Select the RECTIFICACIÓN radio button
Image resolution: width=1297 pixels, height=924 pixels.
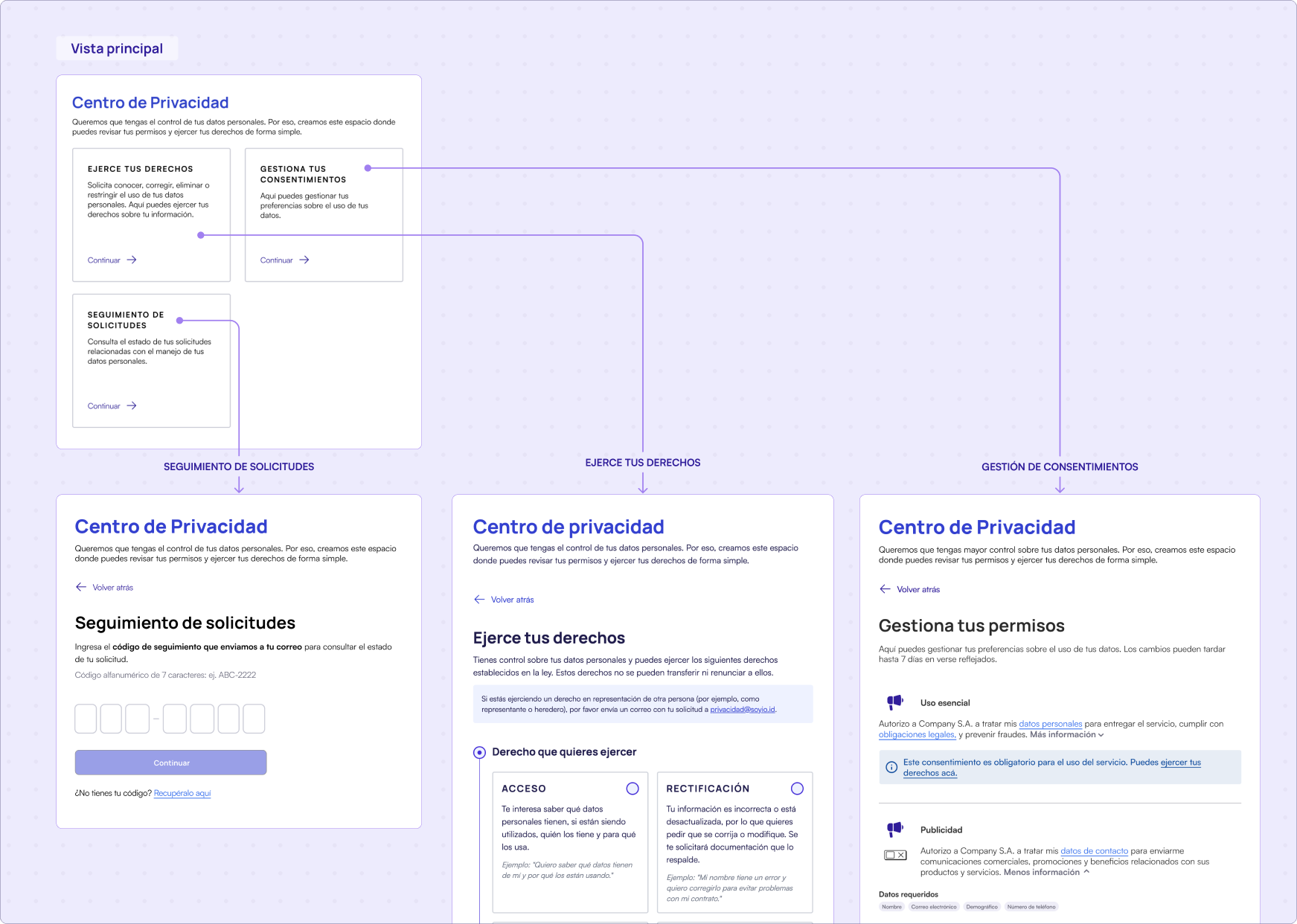pos(797,789)
